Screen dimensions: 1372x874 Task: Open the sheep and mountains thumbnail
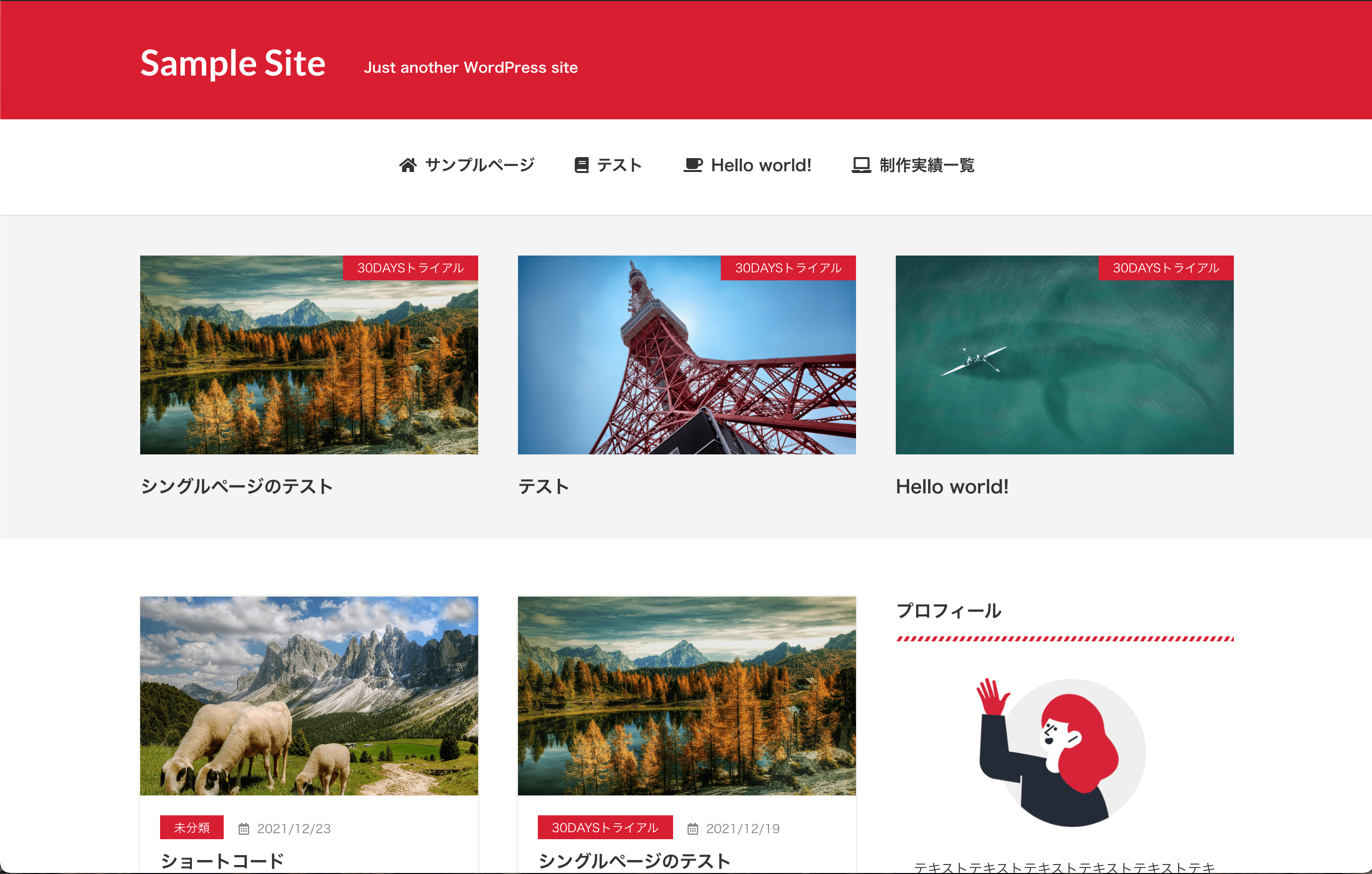coord(309,695)
